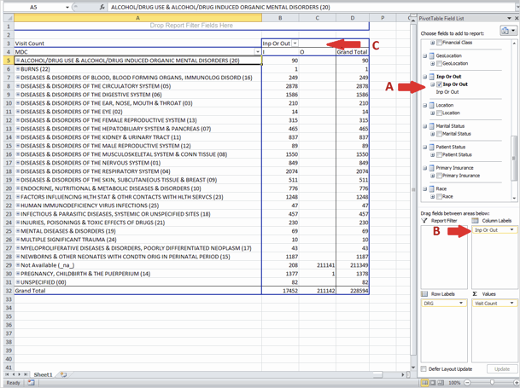Collapse the Inp Or Out group in field list

425,77
